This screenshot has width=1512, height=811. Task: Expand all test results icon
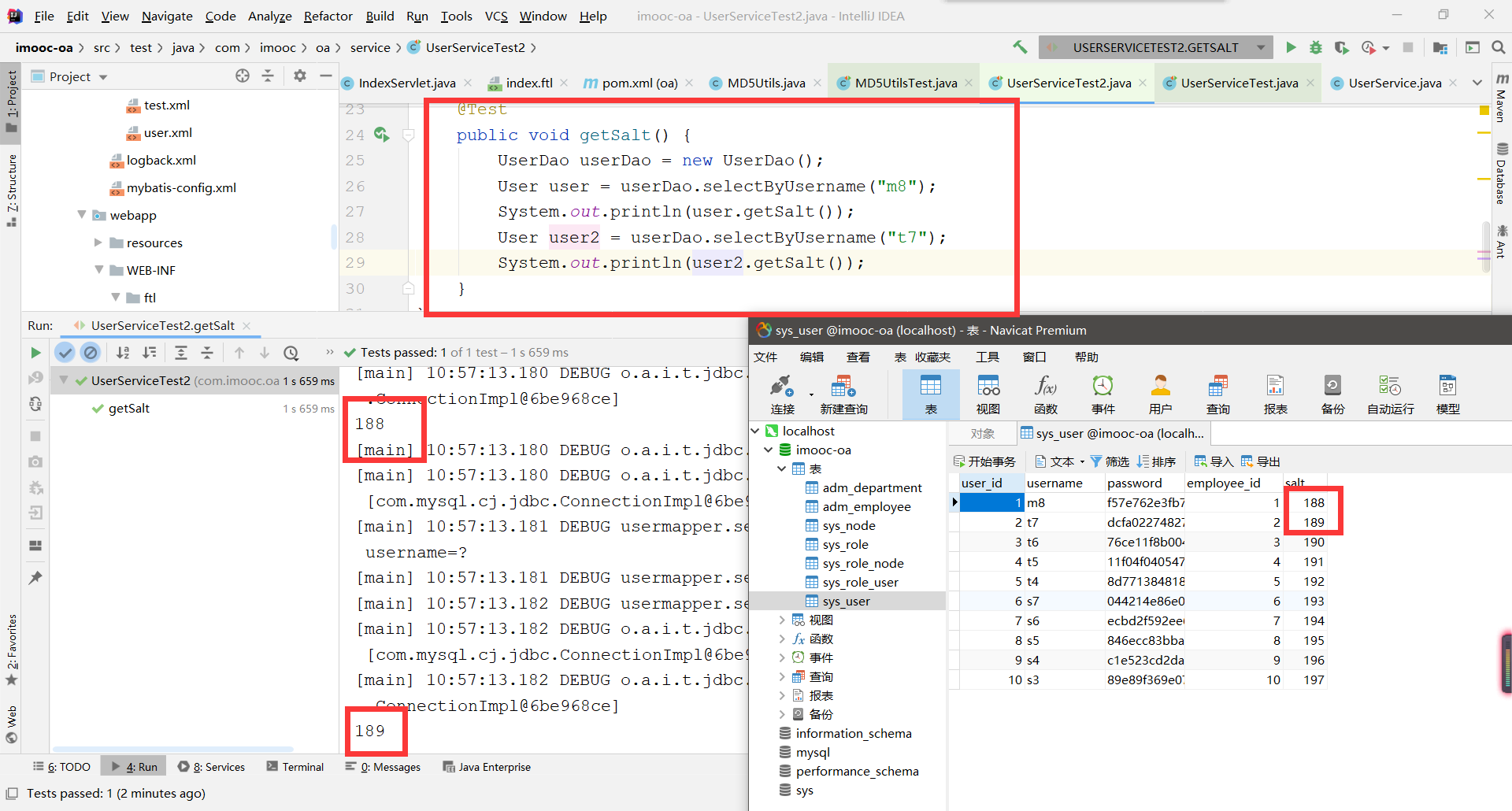coord(181,353)
